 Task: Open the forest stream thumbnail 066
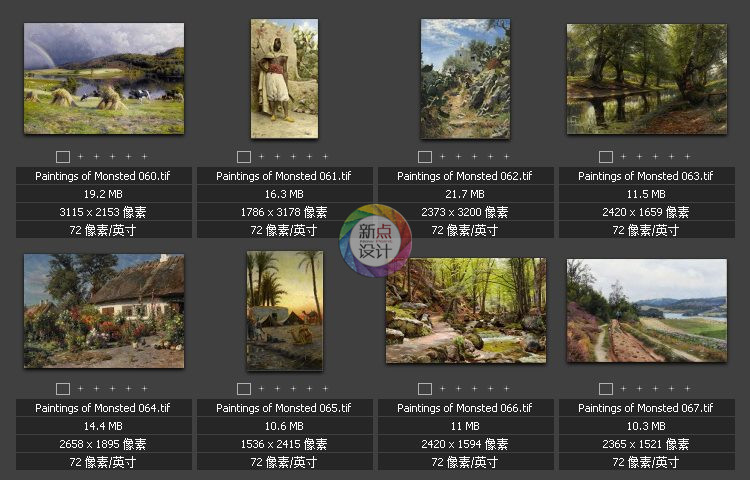(466, 311)
